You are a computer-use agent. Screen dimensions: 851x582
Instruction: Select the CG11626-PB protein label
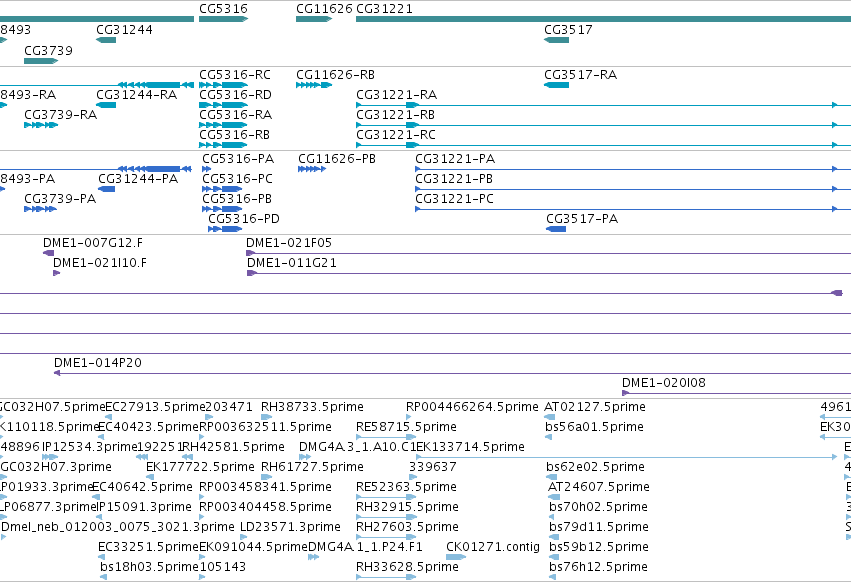click(x=337, y=159)
